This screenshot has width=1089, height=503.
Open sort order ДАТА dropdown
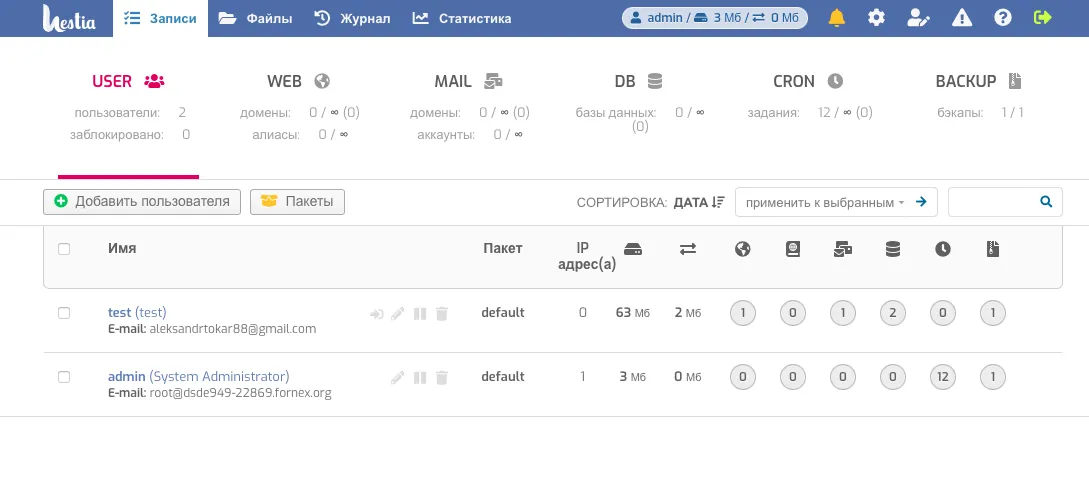pyautogui.click(x=698, y=202)
